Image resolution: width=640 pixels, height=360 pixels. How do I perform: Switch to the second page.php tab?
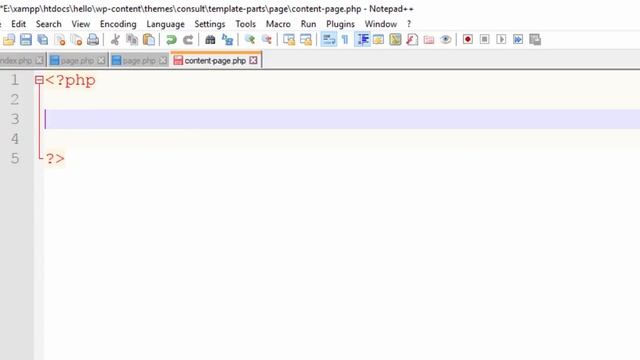(x=139, y=60)
